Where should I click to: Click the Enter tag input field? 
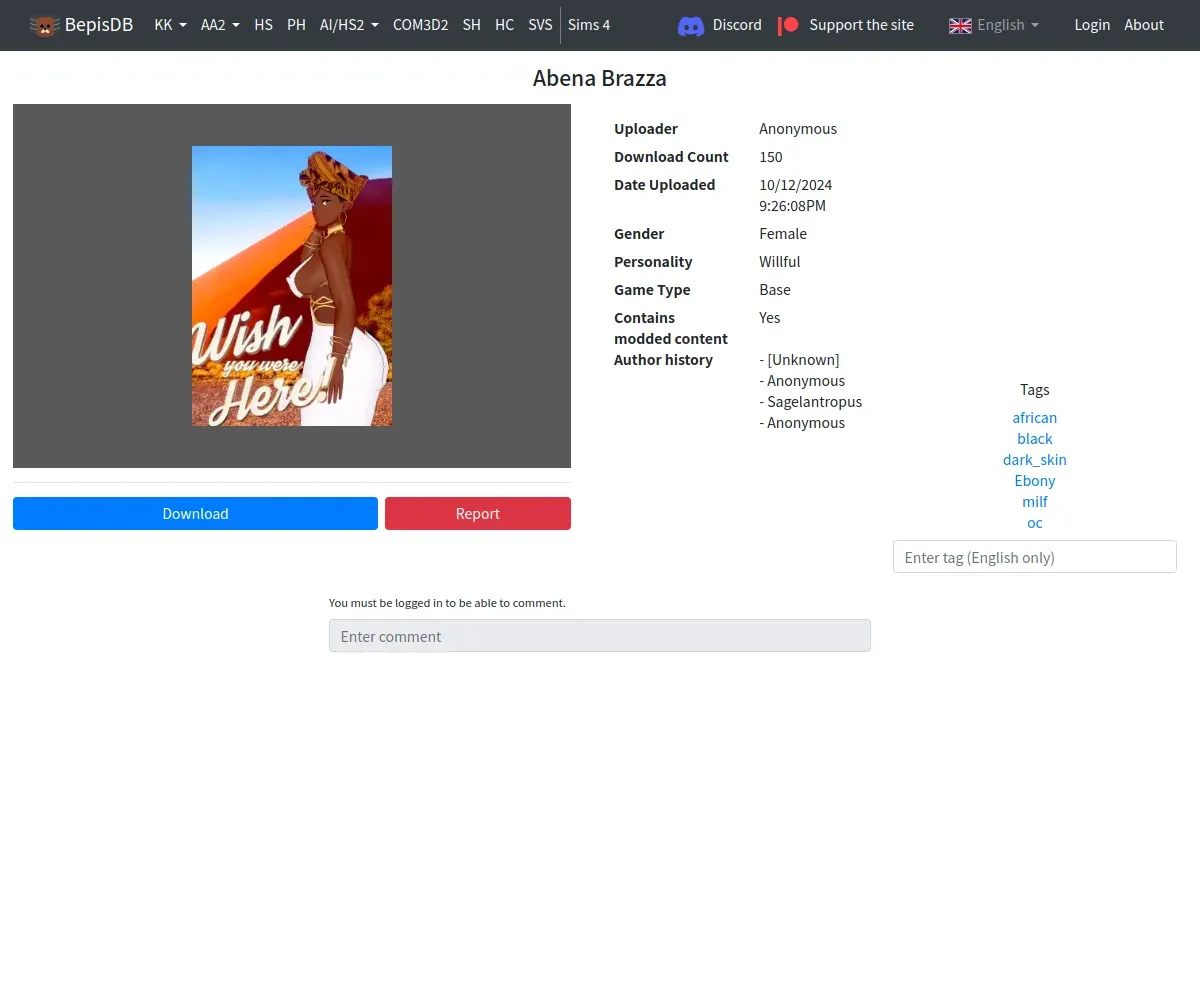click(1034, 557)
